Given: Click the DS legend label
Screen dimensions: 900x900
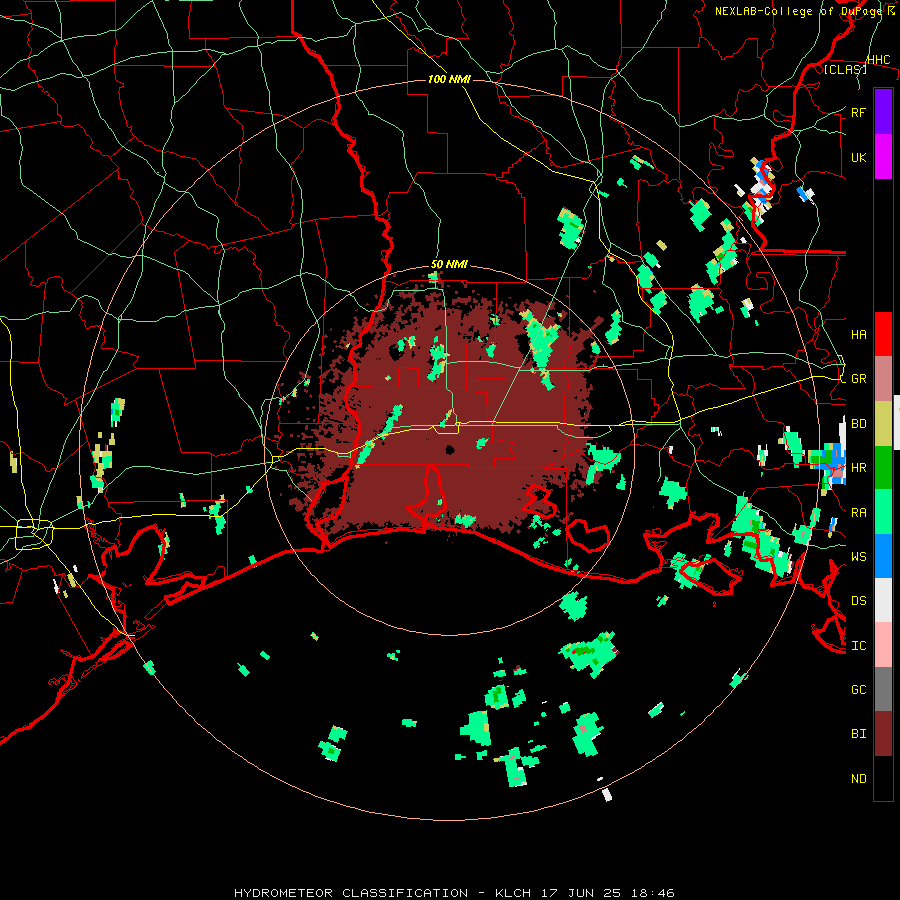Looking at the screenshot, I should pyautogui.click(x=858, y=600).
